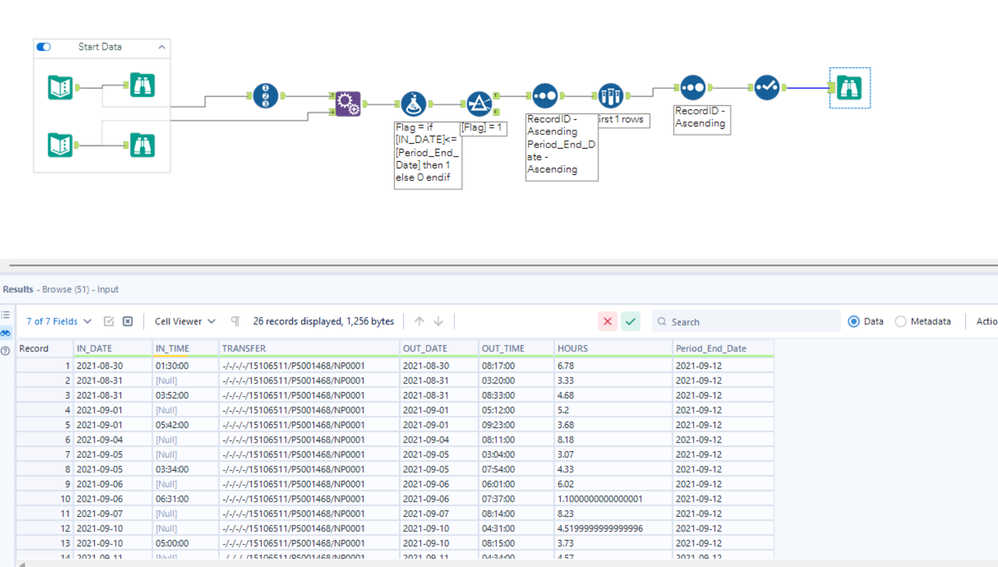This screenshot has width=998, height=567.
Task: Click the IN_DATE column header
Action: click(113, 349)
